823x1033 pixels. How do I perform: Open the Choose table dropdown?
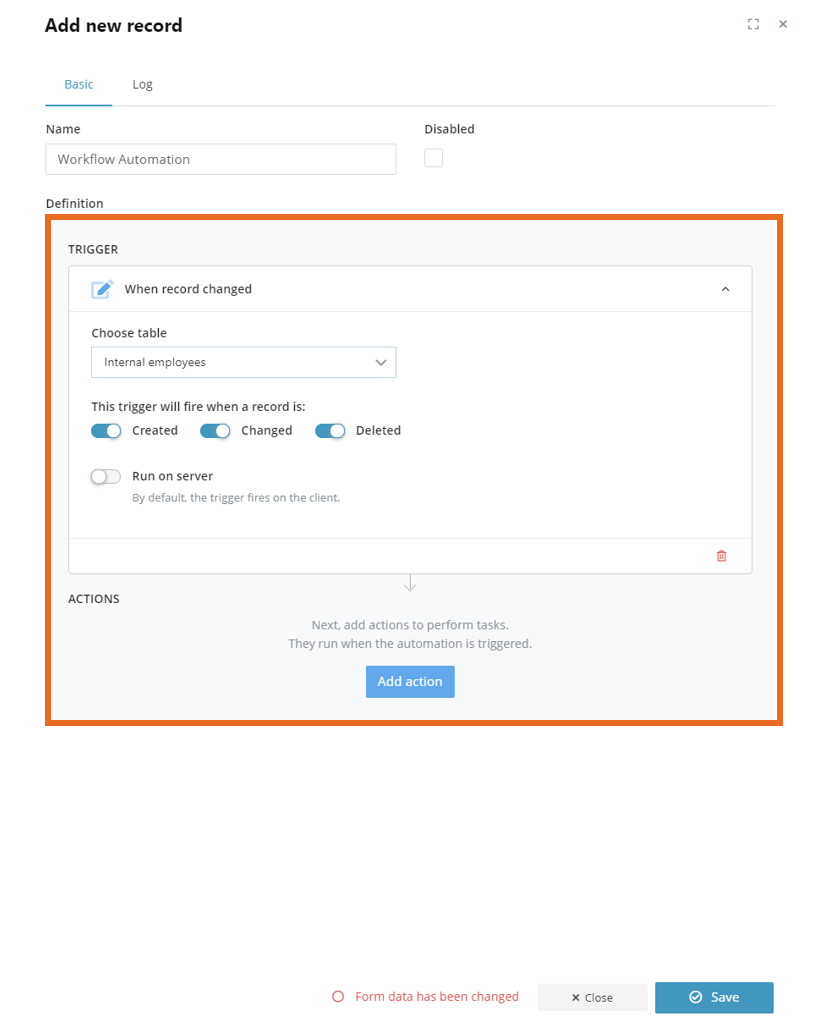tap(244, 362)
